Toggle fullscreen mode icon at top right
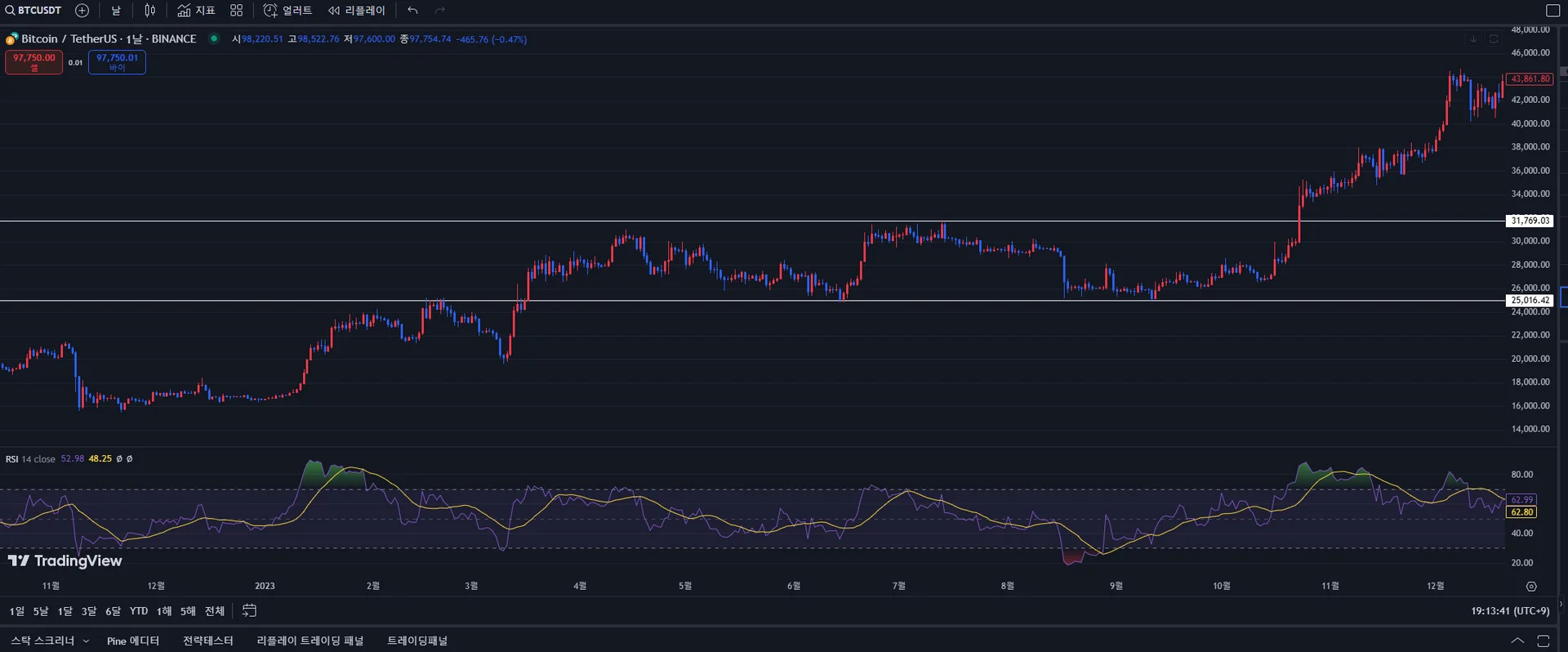The width and height of the screenshot is (1568, 652). (x=1553, y=11)
